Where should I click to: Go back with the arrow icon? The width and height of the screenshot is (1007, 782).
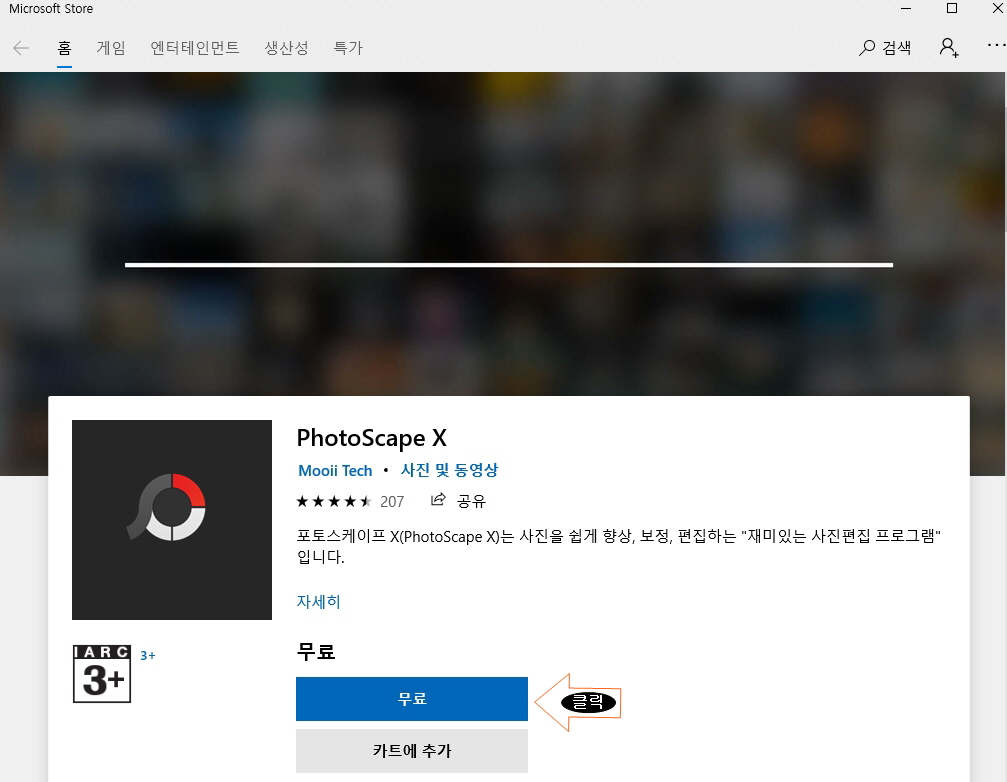[x=21, y=48]
